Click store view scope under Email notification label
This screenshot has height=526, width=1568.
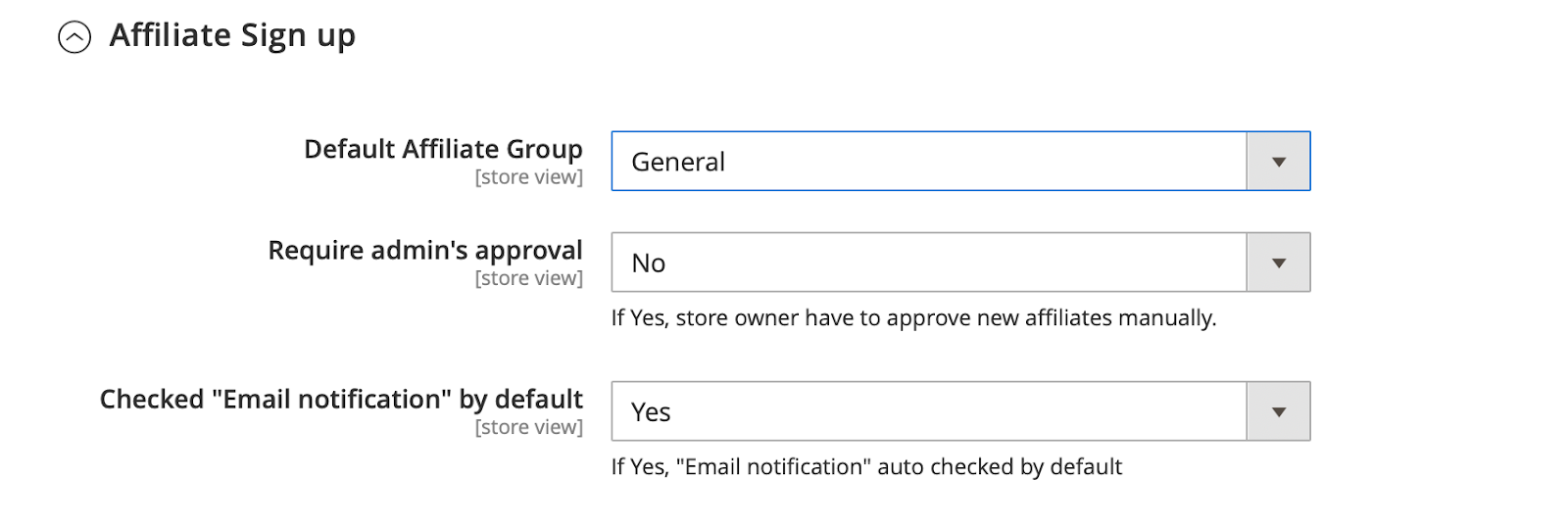529,427
